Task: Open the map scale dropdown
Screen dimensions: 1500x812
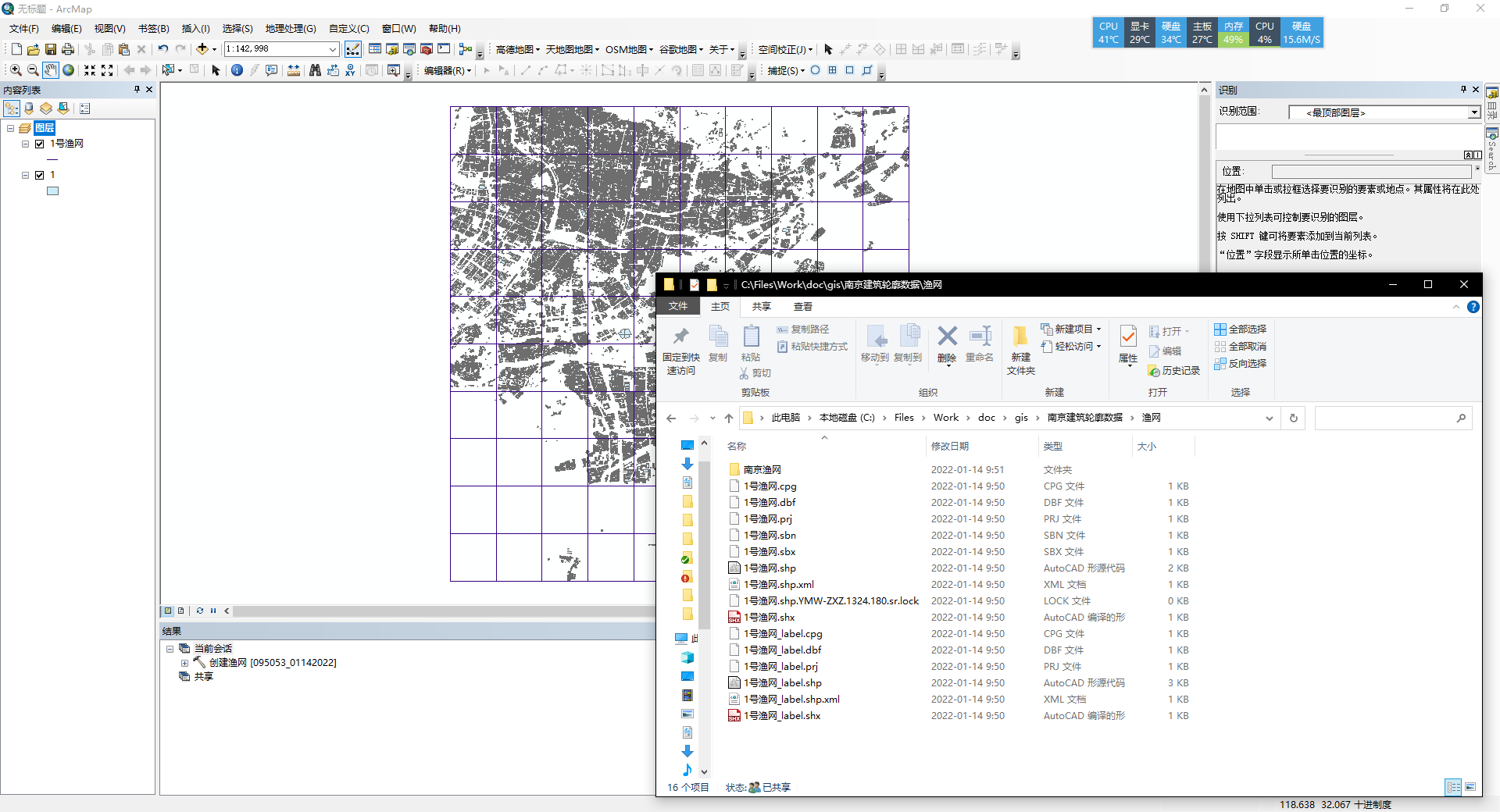Action: pos(333,49)
